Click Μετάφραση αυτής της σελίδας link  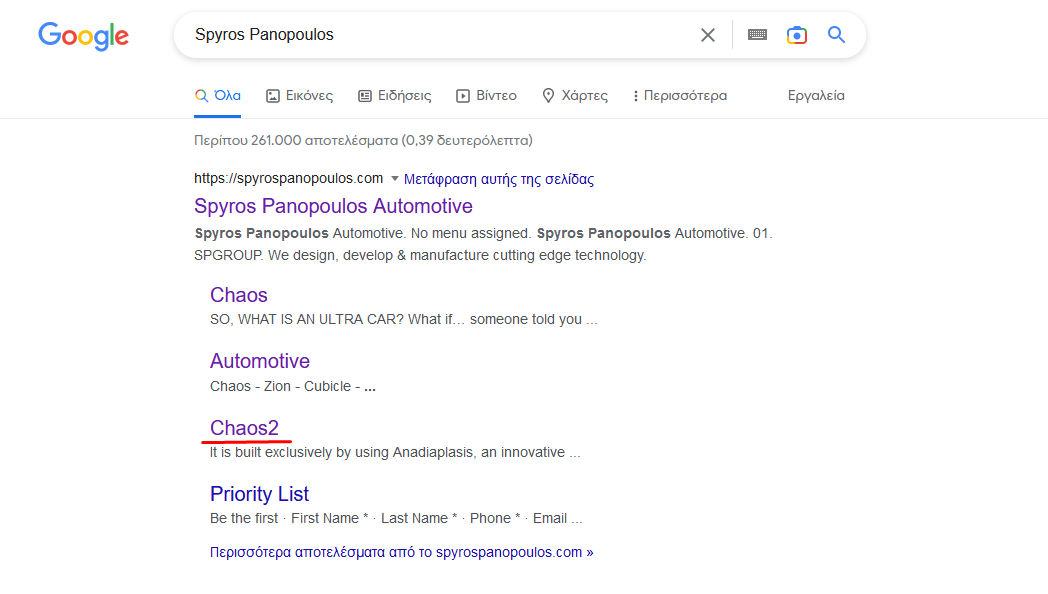499,179
